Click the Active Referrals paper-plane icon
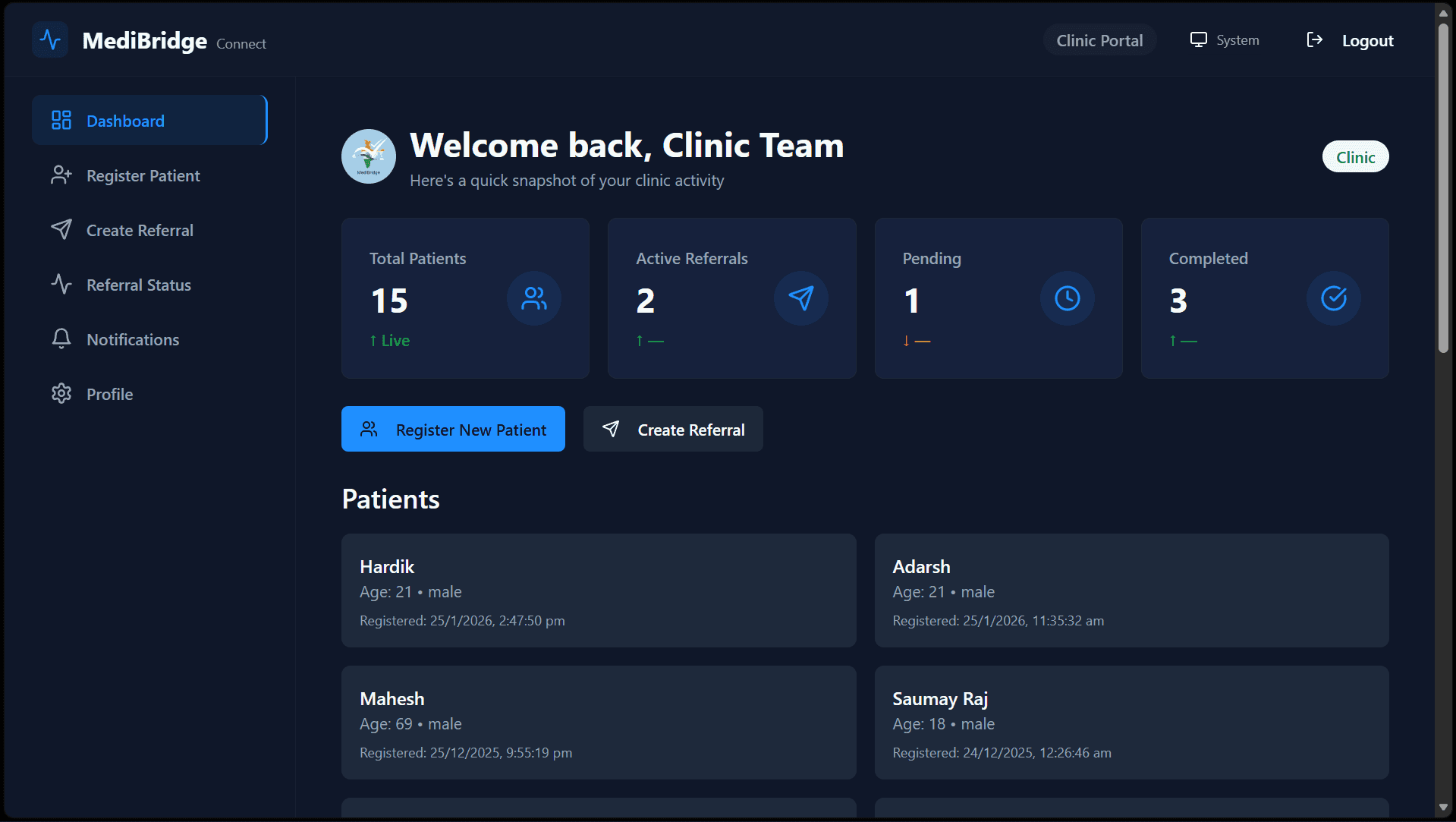Screen dimensions: 1456x822 pyautogui.click(x=801, y=298)
